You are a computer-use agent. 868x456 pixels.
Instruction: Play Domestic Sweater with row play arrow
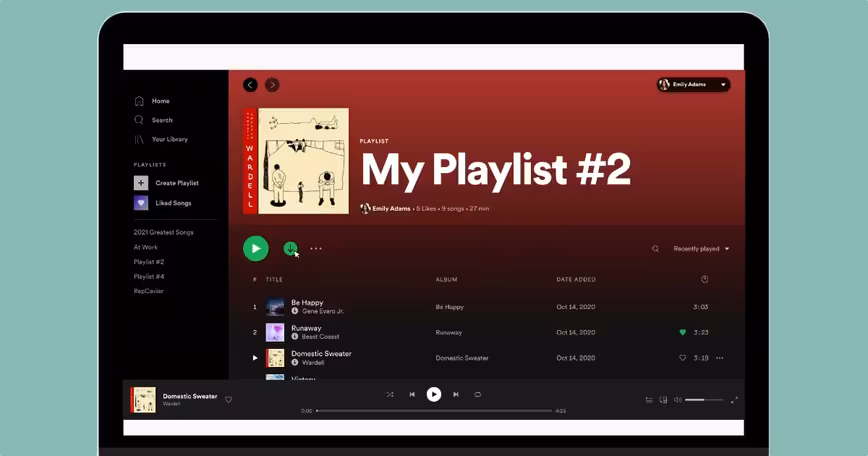click(255, 358)
